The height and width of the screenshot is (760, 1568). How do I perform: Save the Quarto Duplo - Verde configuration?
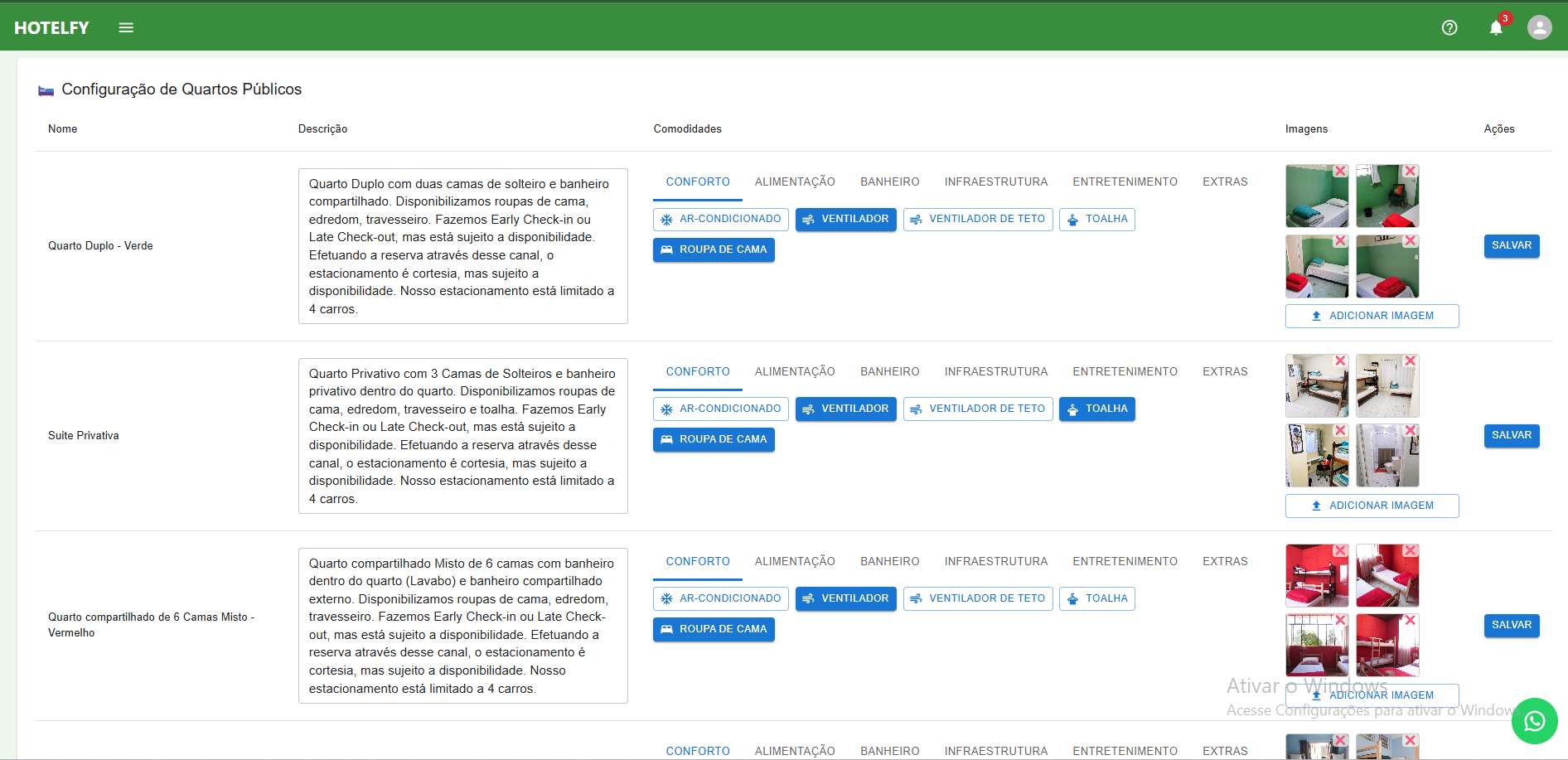(1511, 245)
